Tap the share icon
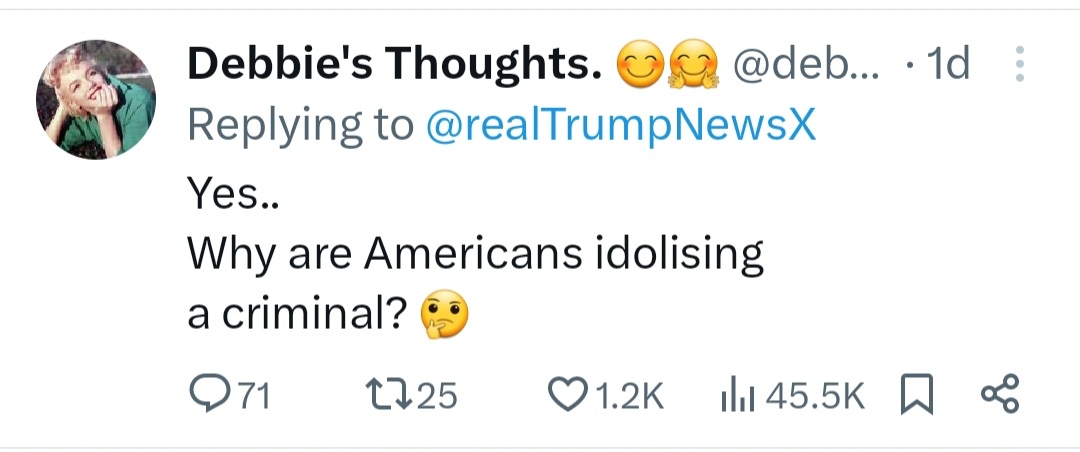Screen dimensions: 1080x452 (1000, 395)
